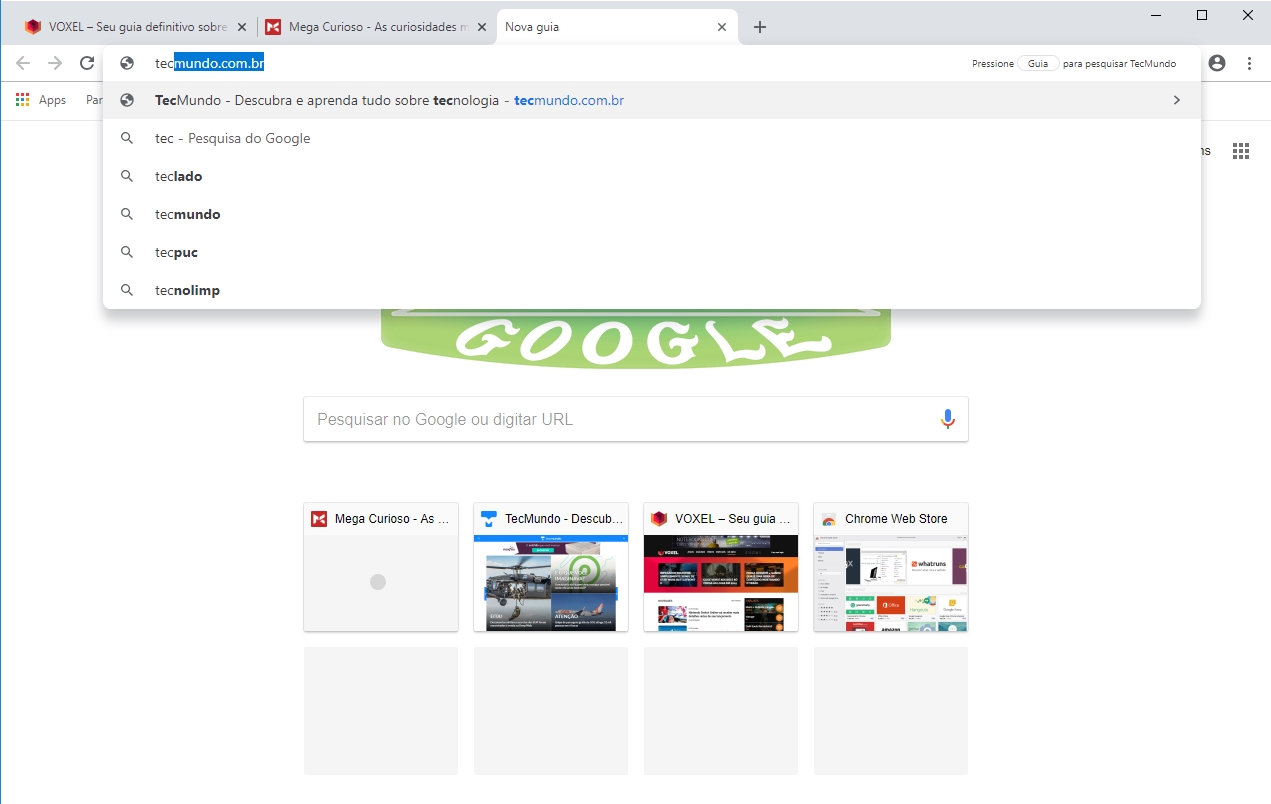Minimize the Chrome window
This screenshot has height=804, width=1271.
click(x=1156, y=14)
